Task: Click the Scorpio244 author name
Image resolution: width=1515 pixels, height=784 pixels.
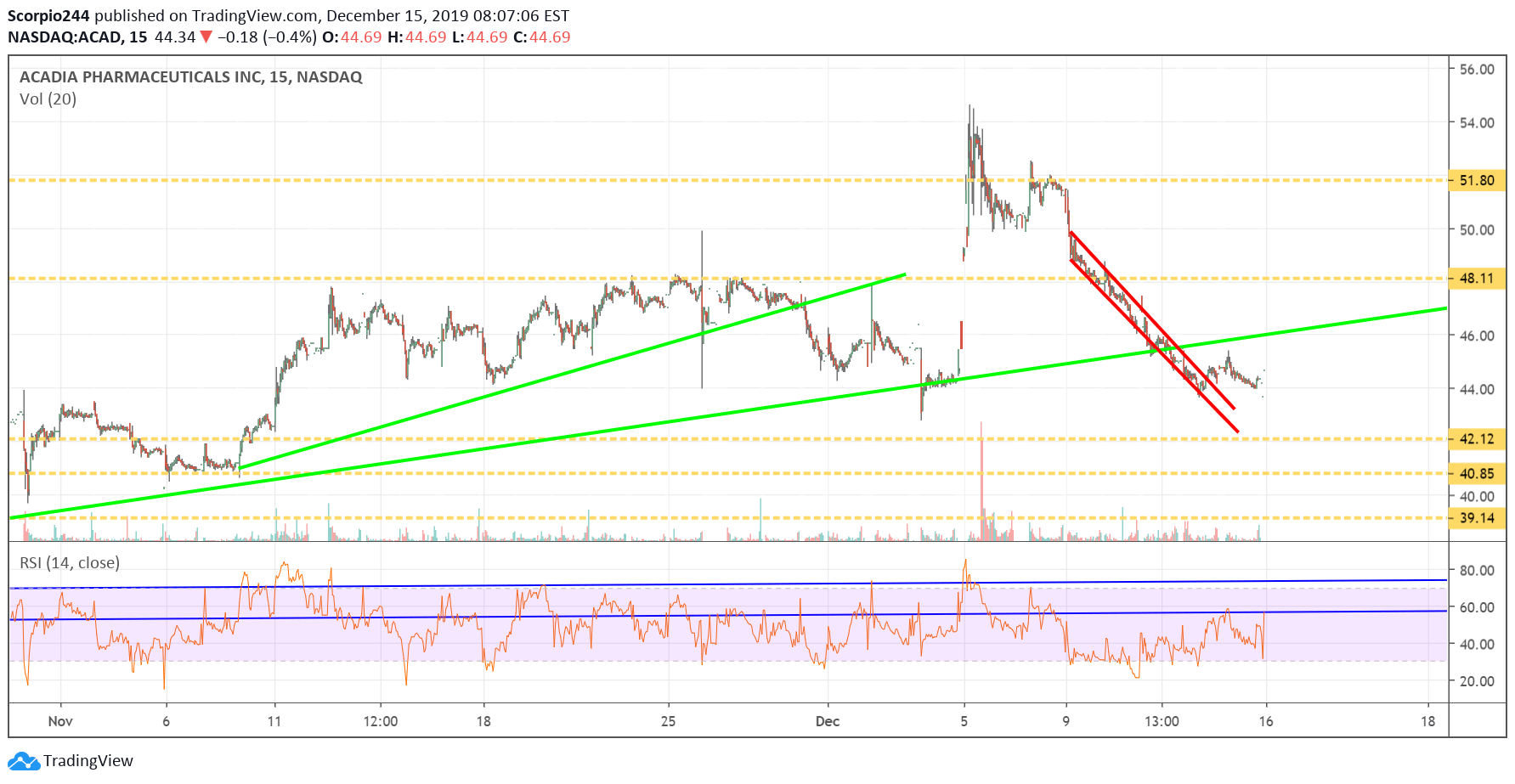Action: pos(48,16)
